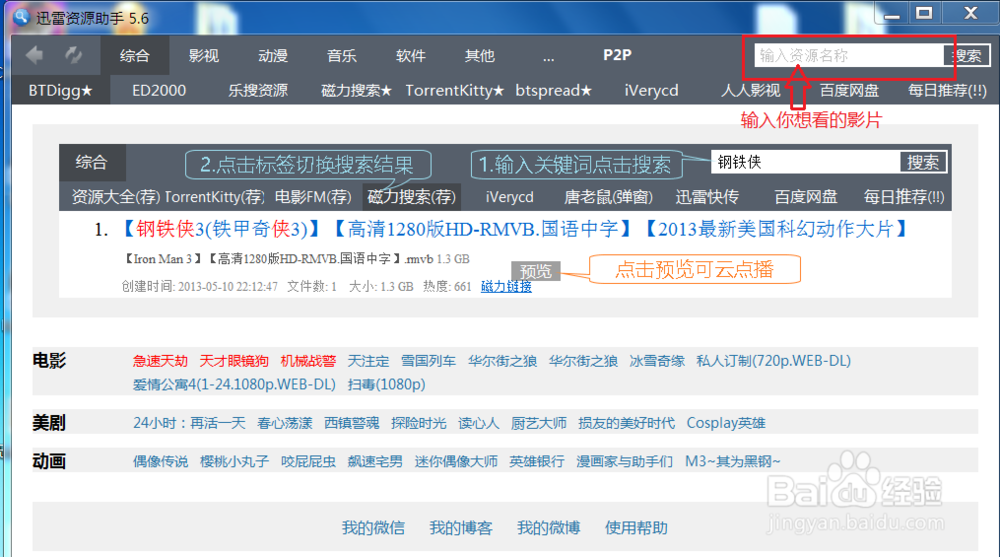The image size is (1000, 557).
Task: Select the btspread★ source
Action: [554, 91]
